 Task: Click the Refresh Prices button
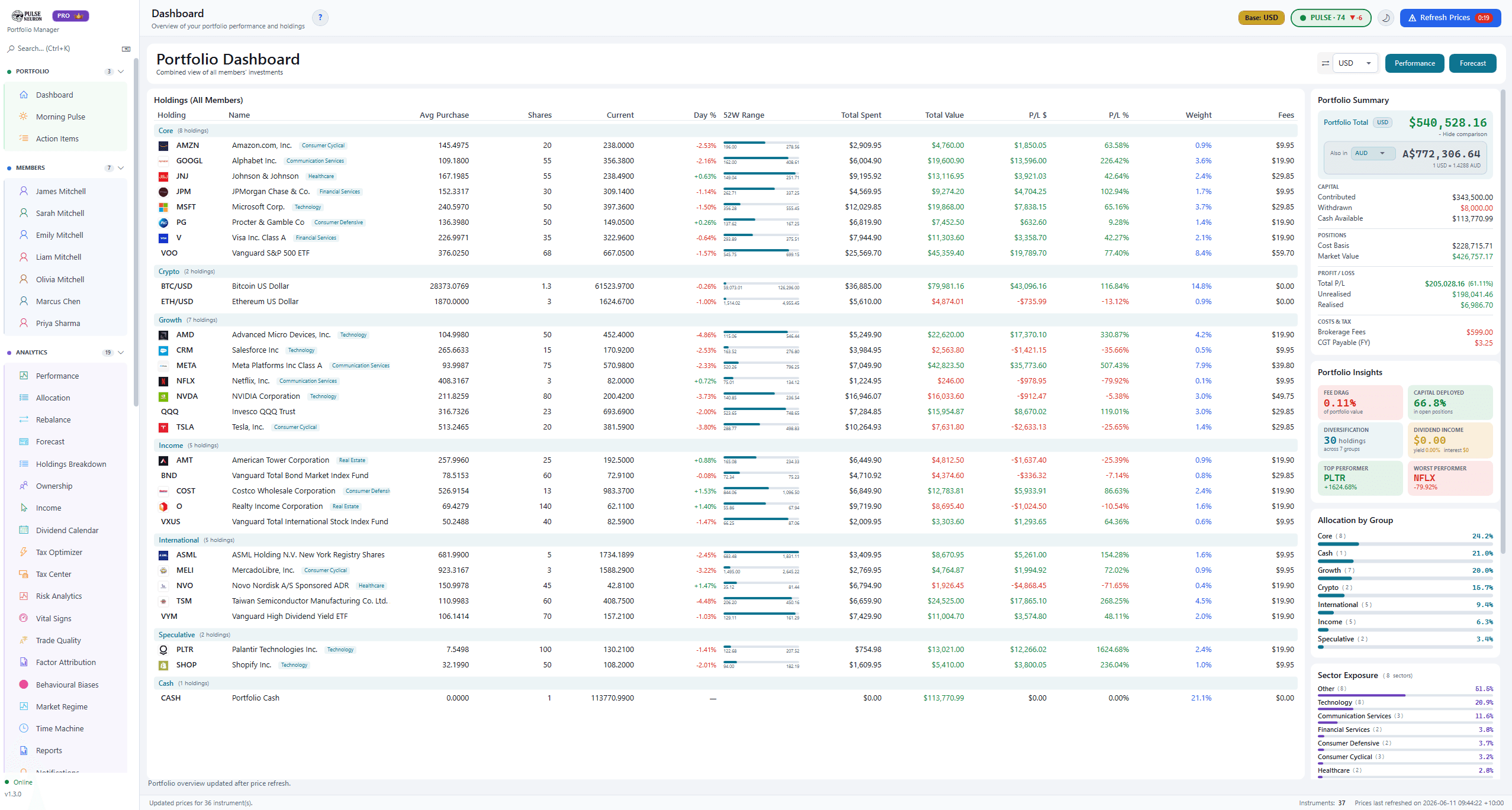click(1450, 18)
